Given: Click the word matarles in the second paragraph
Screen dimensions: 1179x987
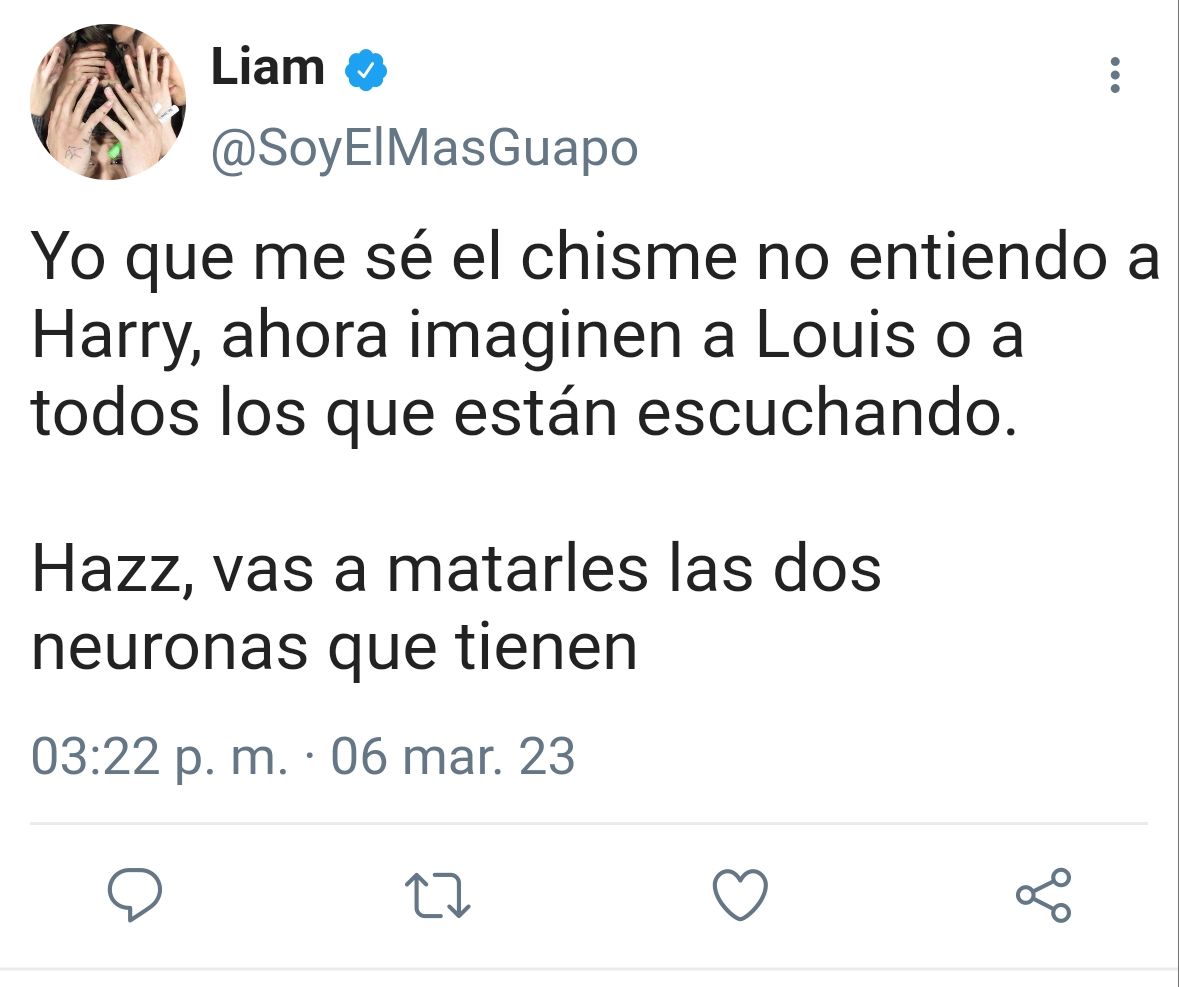Looking at the screenshot, I should [517, 569].
